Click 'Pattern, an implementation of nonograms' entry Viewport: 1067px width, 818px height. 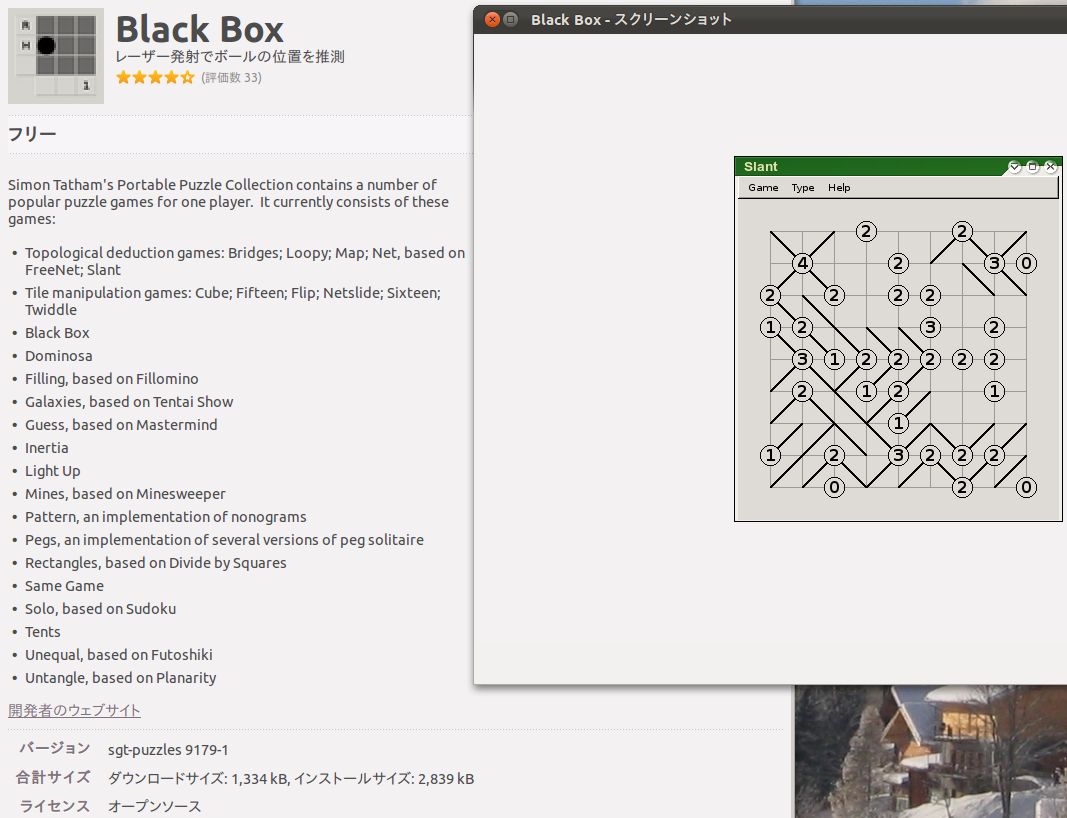[x=165, y=517]
